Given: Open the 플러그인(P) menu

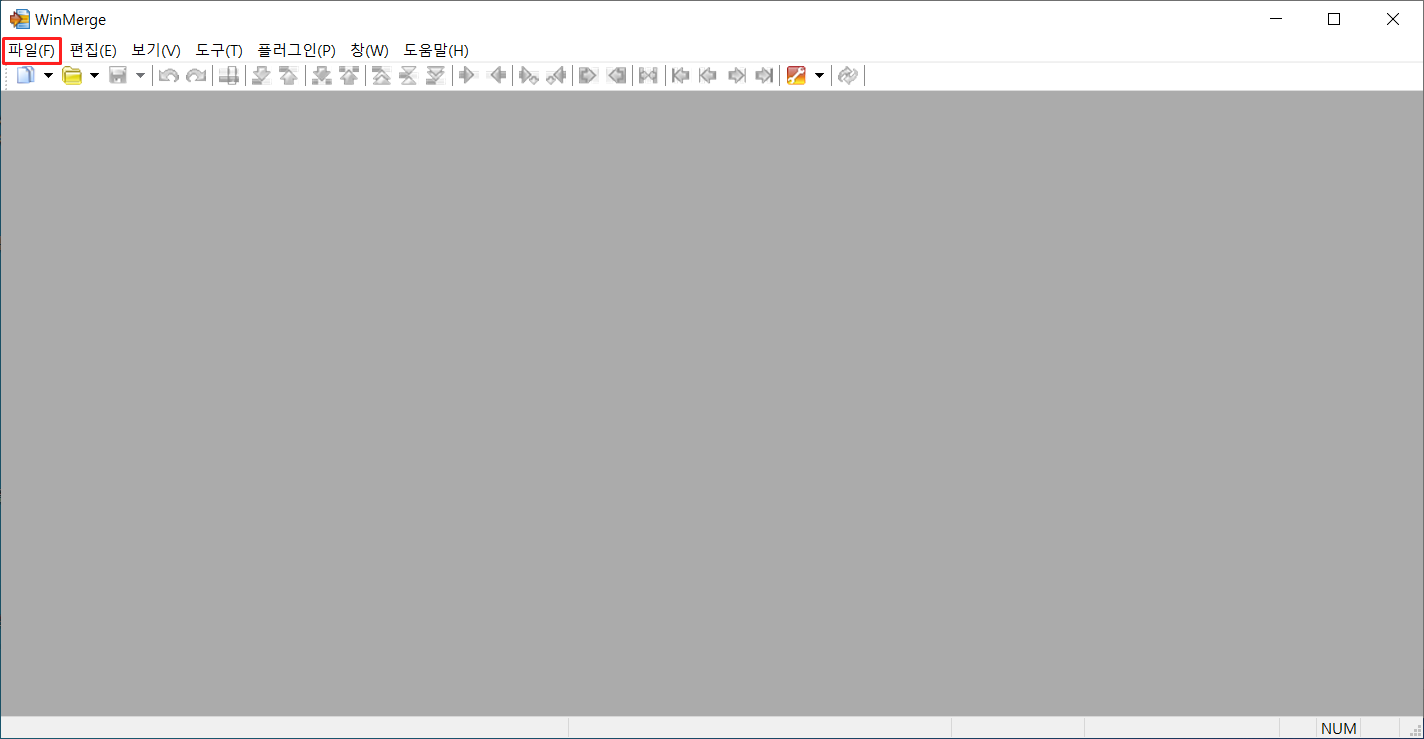Looking at the screenshot, I should point(296,50).
